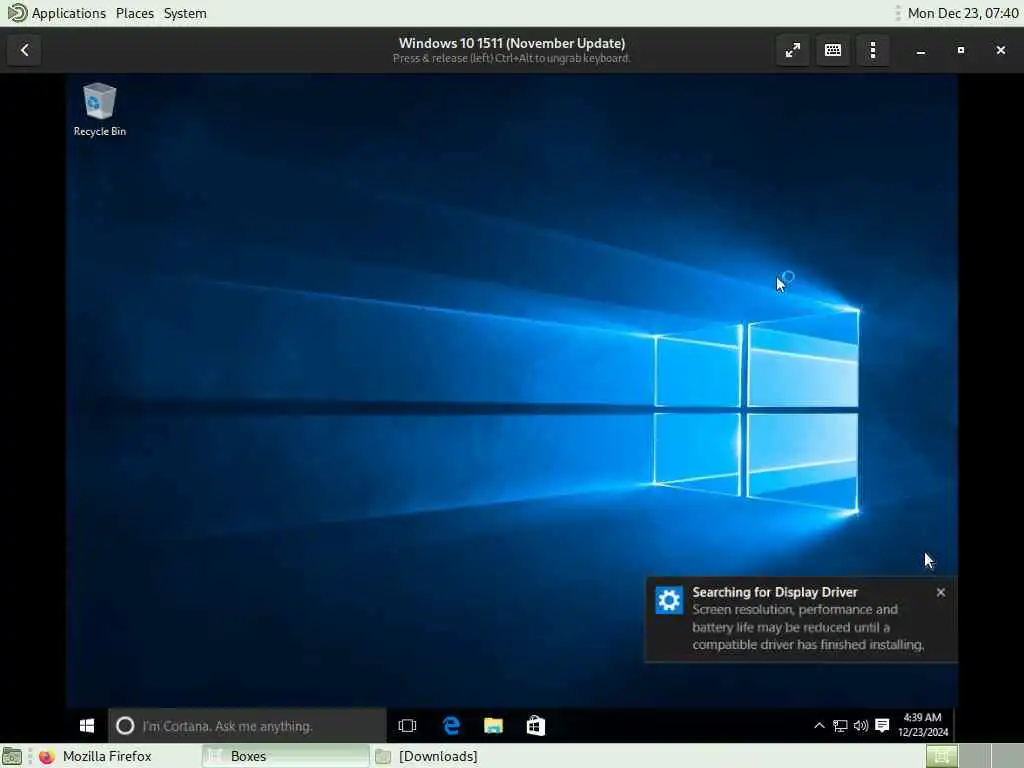The image size is (1024, 768).
Task: Switch to Boxes in bottom panel
Action: (285, 756)
